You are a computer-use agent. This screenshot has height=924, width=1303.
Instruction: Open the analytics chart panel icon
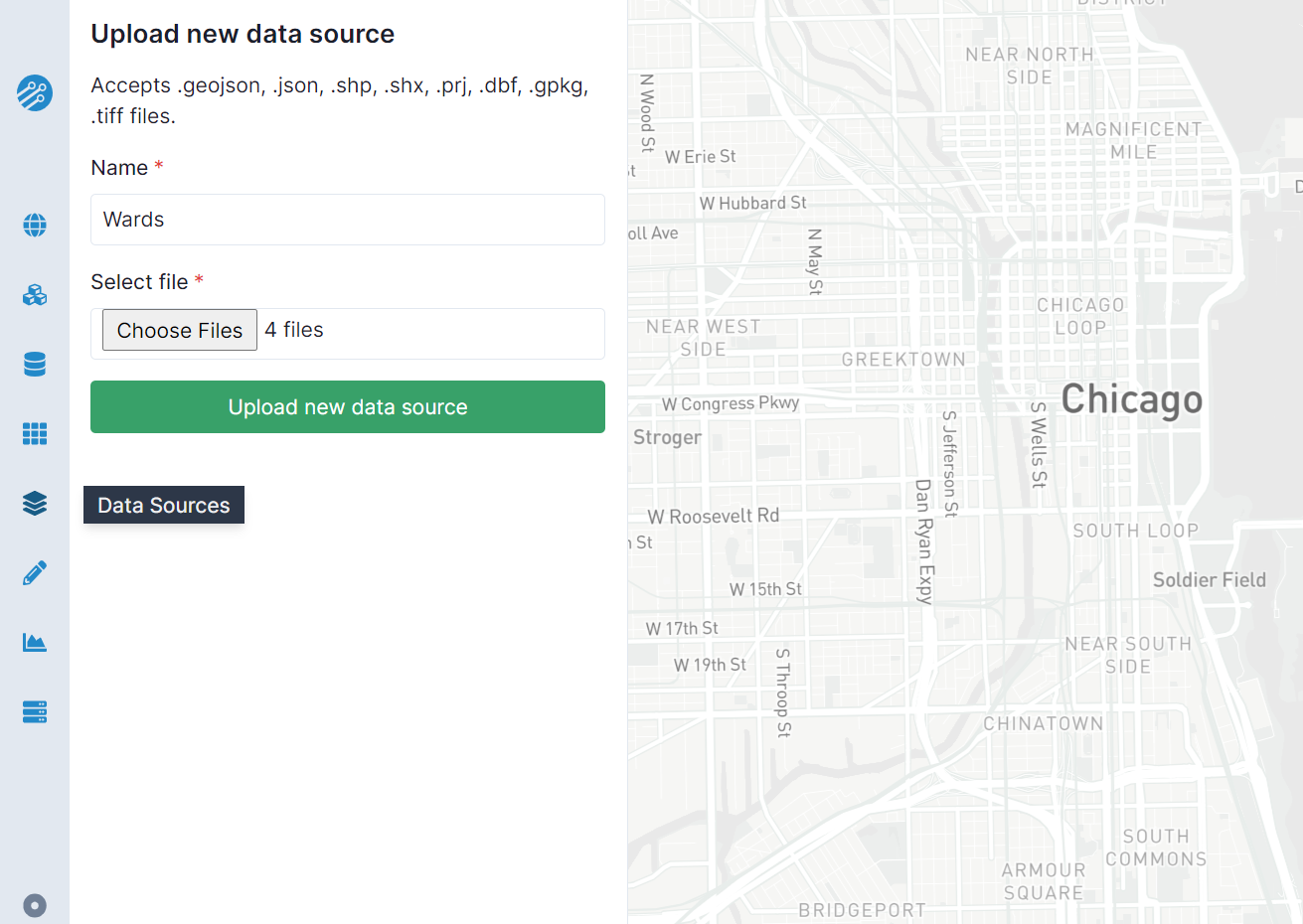34,642
